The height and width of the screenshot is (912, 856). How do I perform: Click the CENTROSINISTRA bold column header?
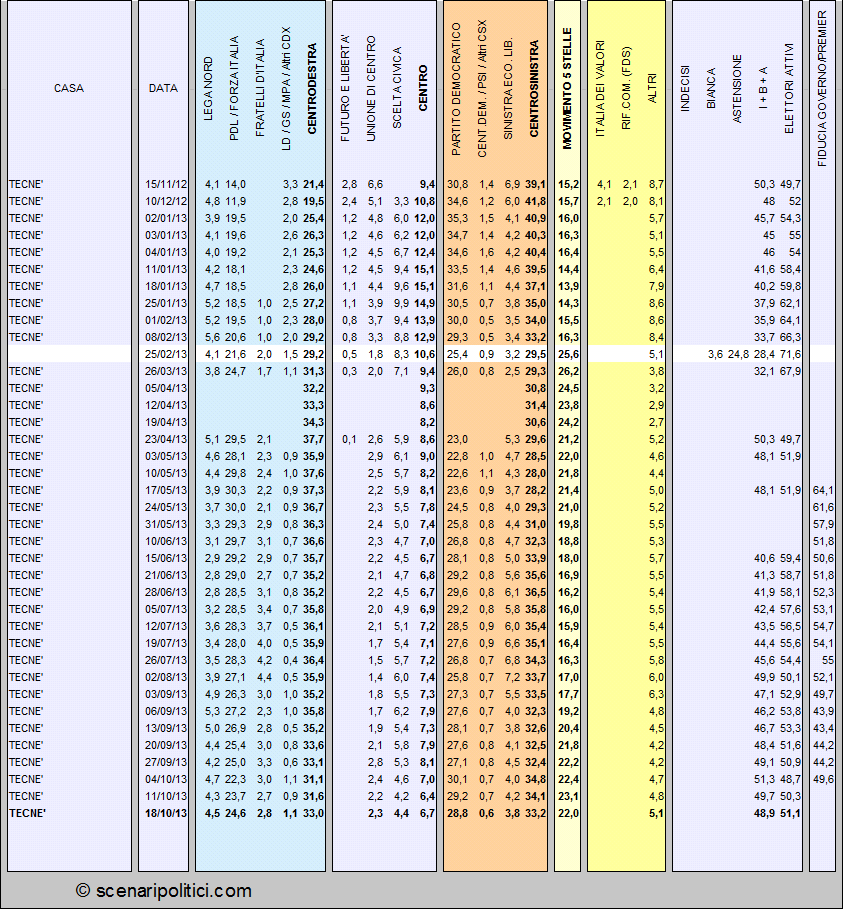coord(534,88)
